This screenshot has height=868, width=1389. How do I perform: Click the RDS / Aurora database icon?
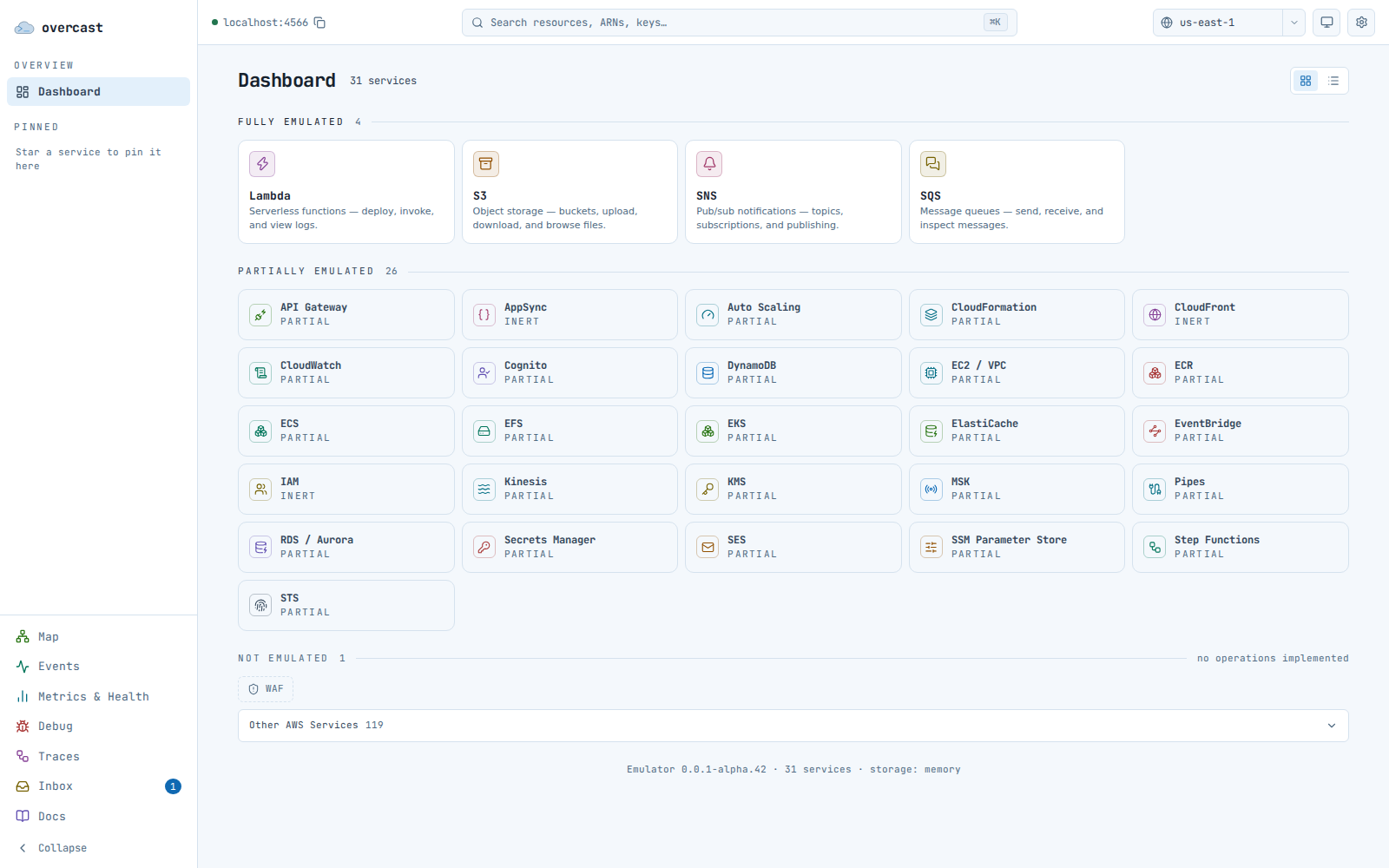click(x=260, y=548)
